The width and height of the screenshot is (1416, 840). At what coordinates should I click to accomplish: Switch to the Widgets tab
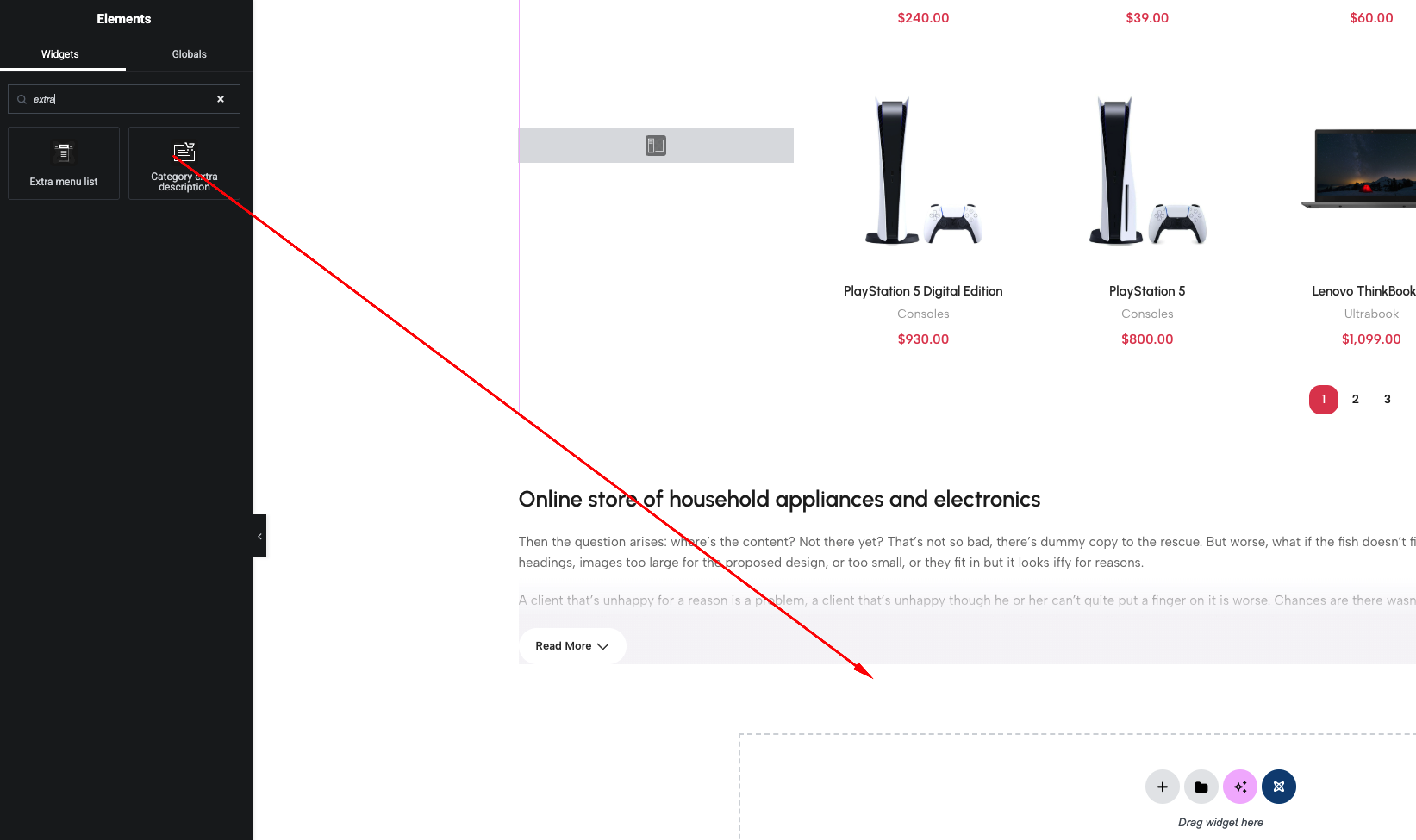coord(60,54)
